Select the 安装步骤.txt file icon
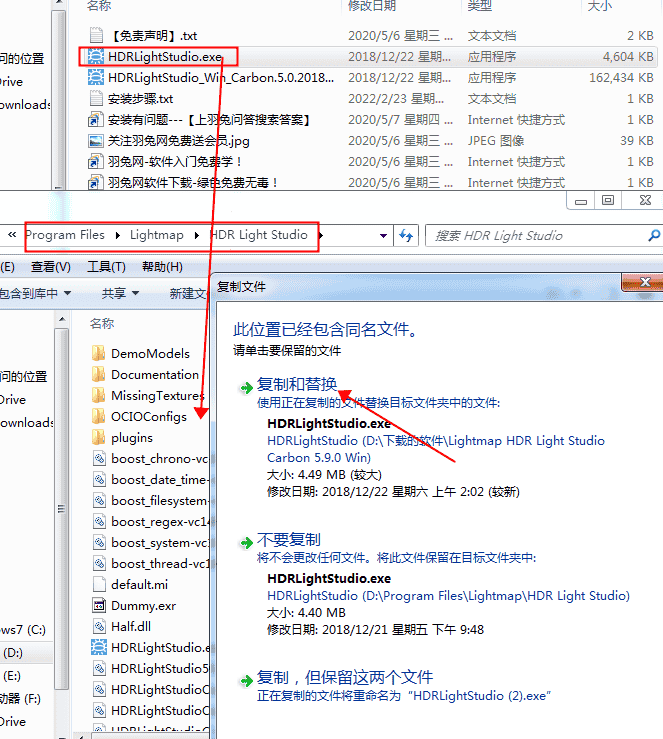663x739 pixels. (x=96, y=99)
